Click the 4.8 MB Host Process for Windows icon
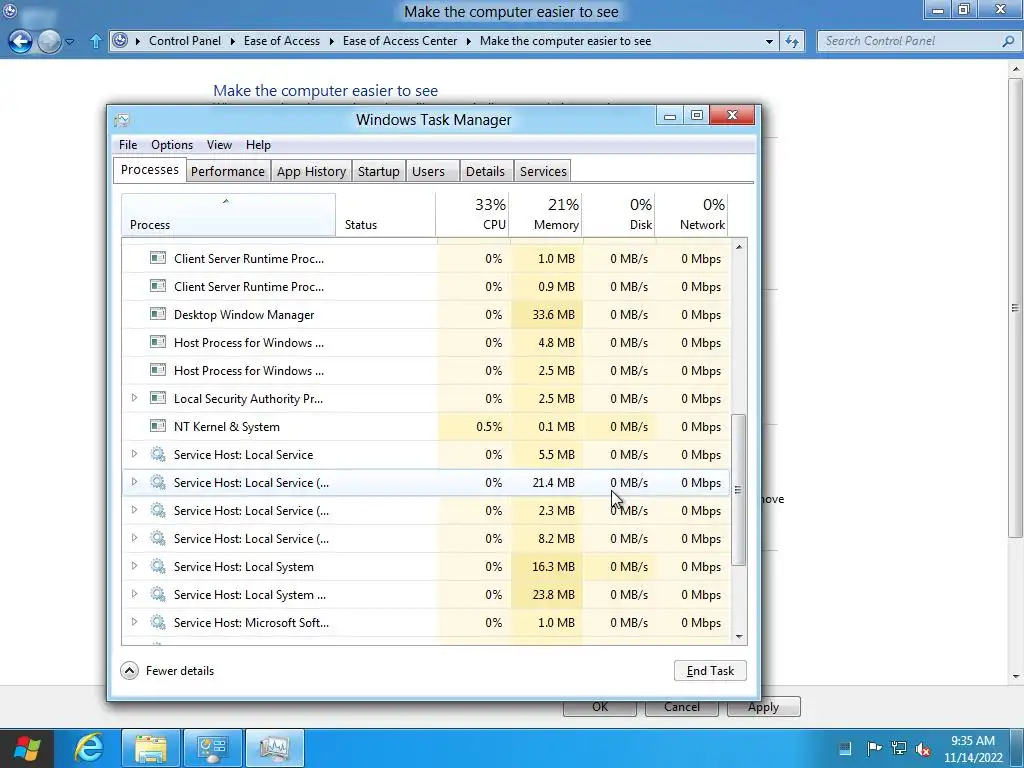This screenshot has width=1024, height=768. [x=158, y=342]
